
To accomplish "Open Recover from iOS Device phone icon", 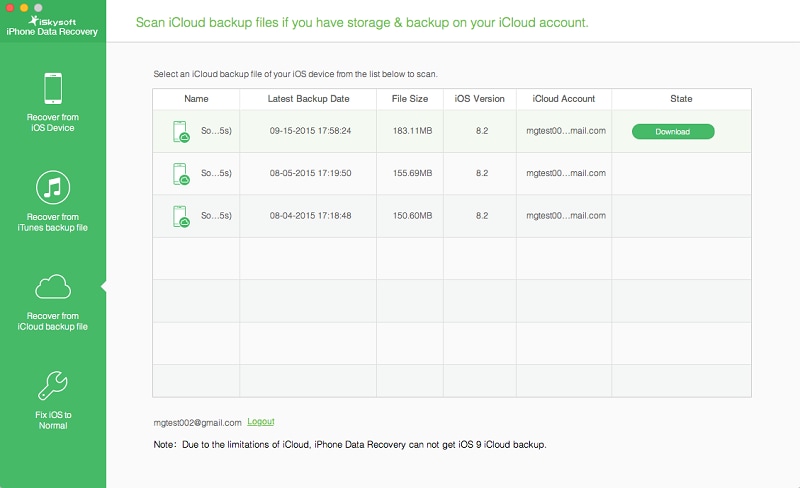I will 53,88.
